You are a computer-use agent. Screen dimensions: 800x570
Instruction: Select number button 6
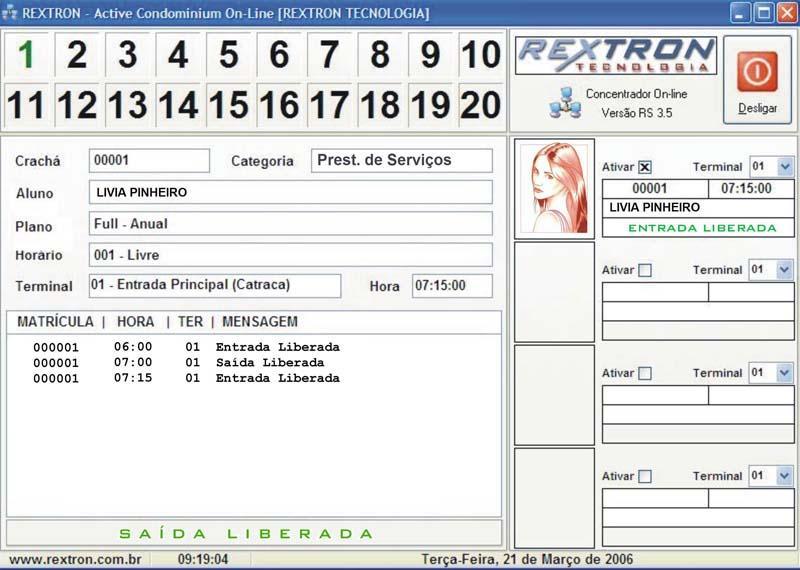(279, 54)
